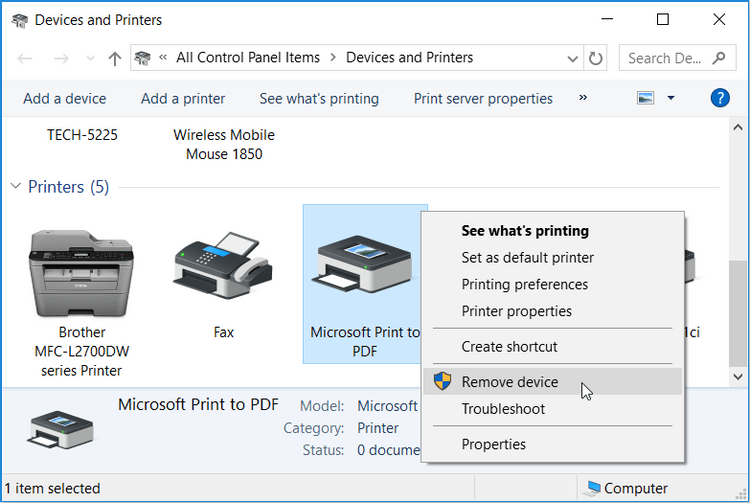Choose Remove device from context menu
This screenshot has height=503, width=750.
[x=509, y=382]
